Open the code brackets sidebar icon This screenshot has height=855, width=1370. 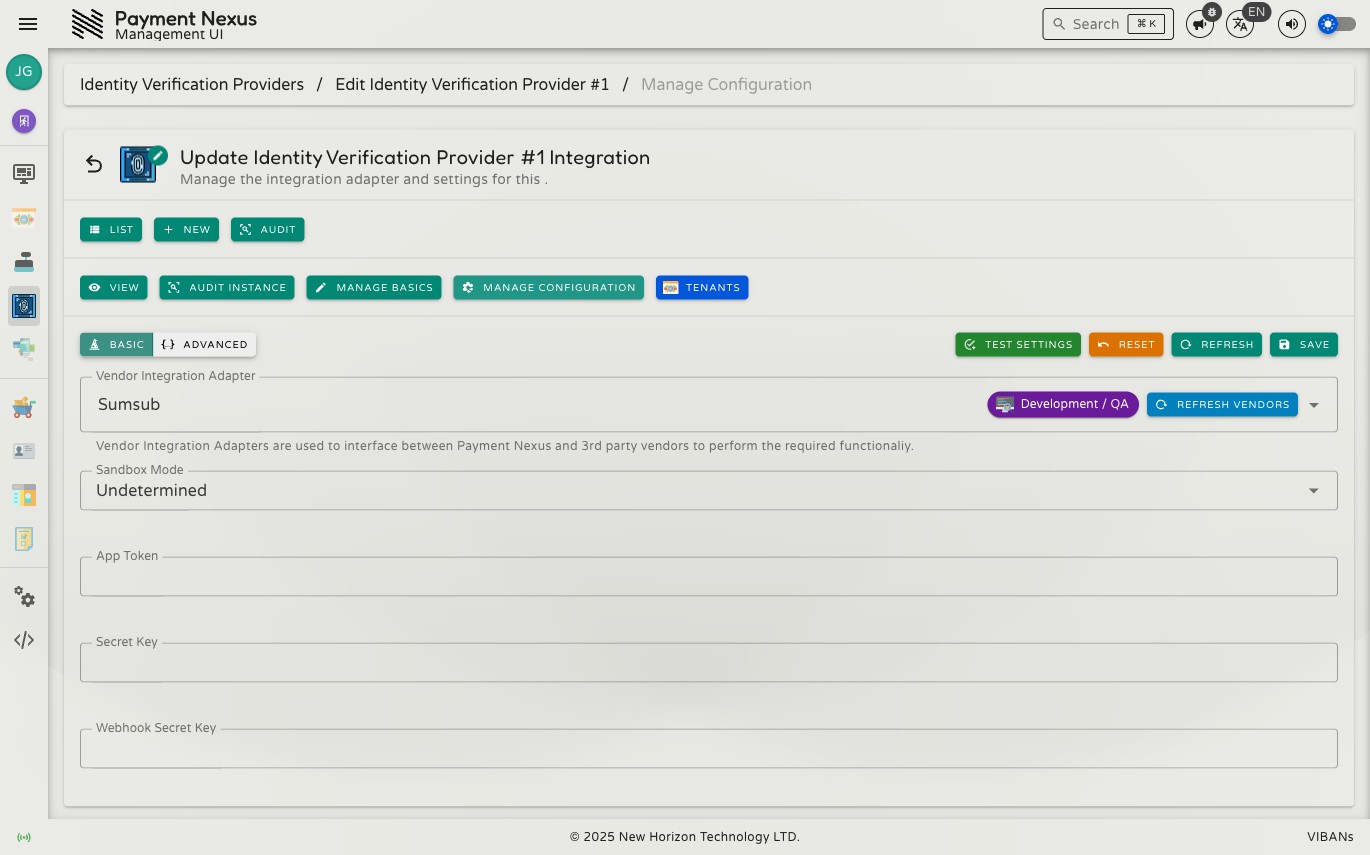(24, 640)
